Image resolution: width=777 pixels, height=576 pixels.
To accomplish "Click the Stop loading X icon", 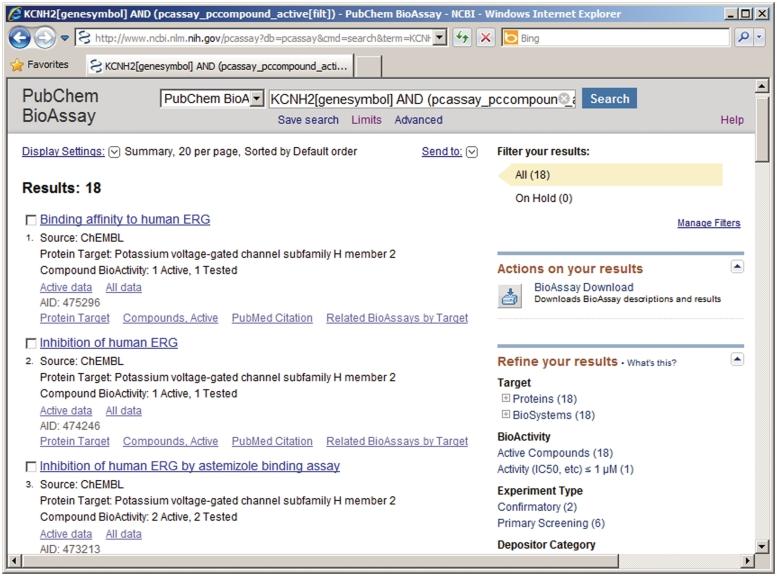I will click(x=484, y=38).
